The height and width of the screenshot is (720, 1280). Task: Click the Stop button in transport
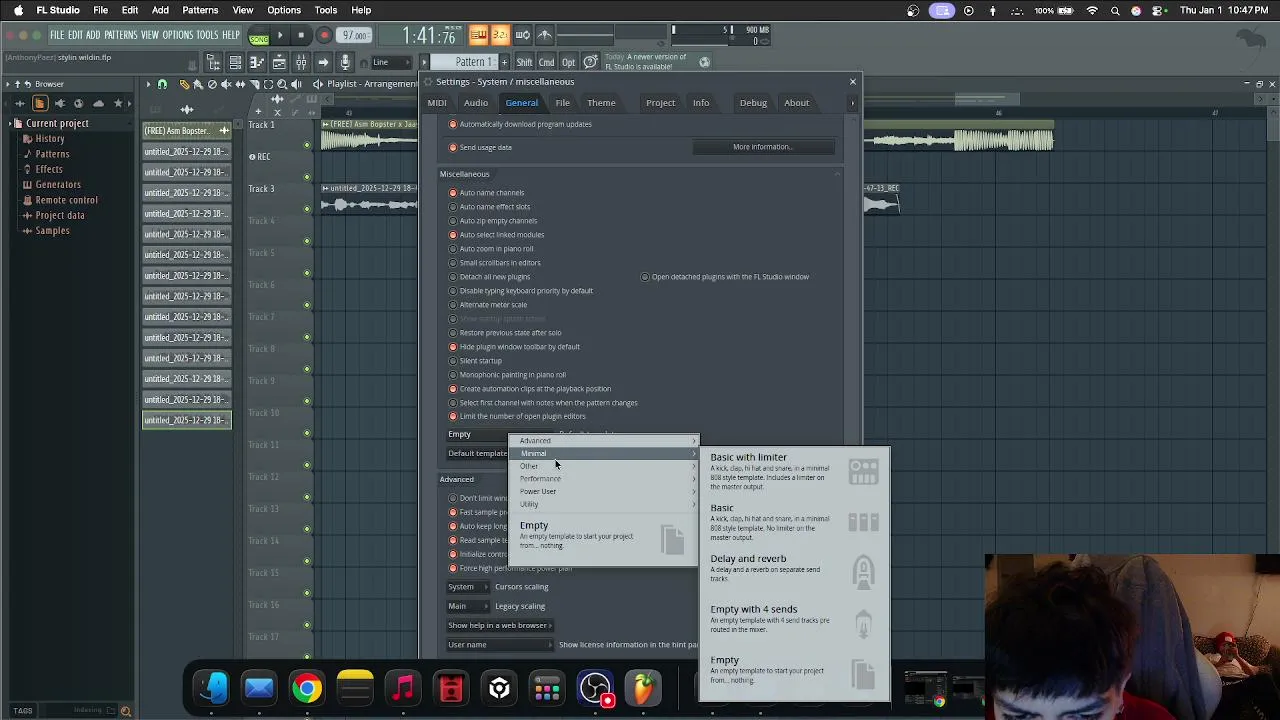click(x=301, y=35)
